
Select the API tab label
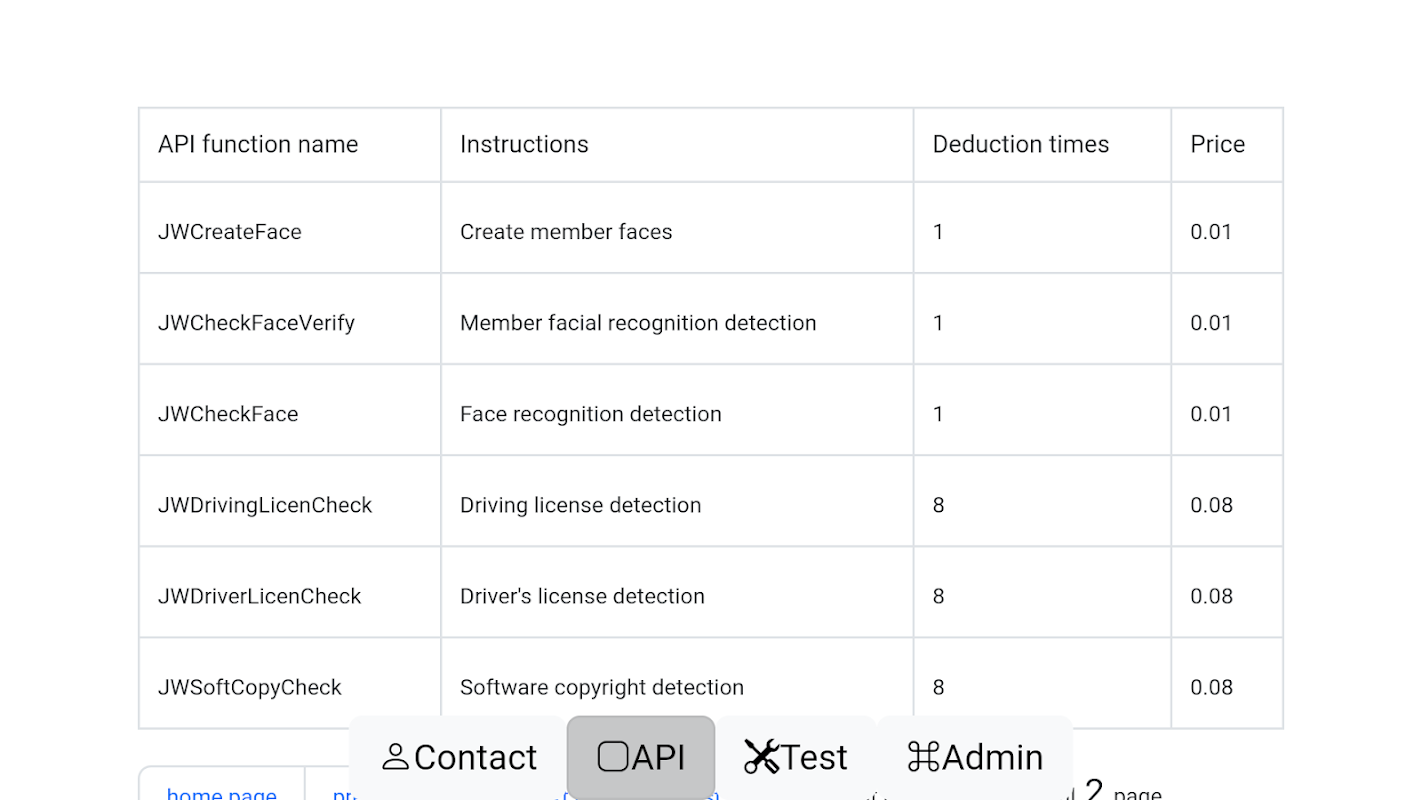point(658,757)
